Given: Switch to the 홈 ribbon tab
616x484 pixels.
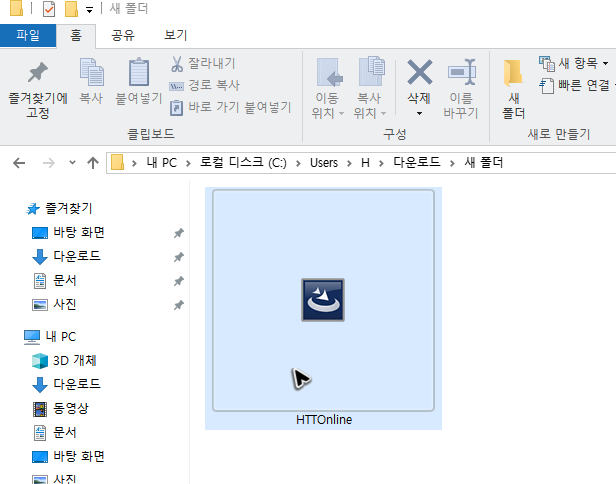Looking at the screenshot, I should click(76, 36).
